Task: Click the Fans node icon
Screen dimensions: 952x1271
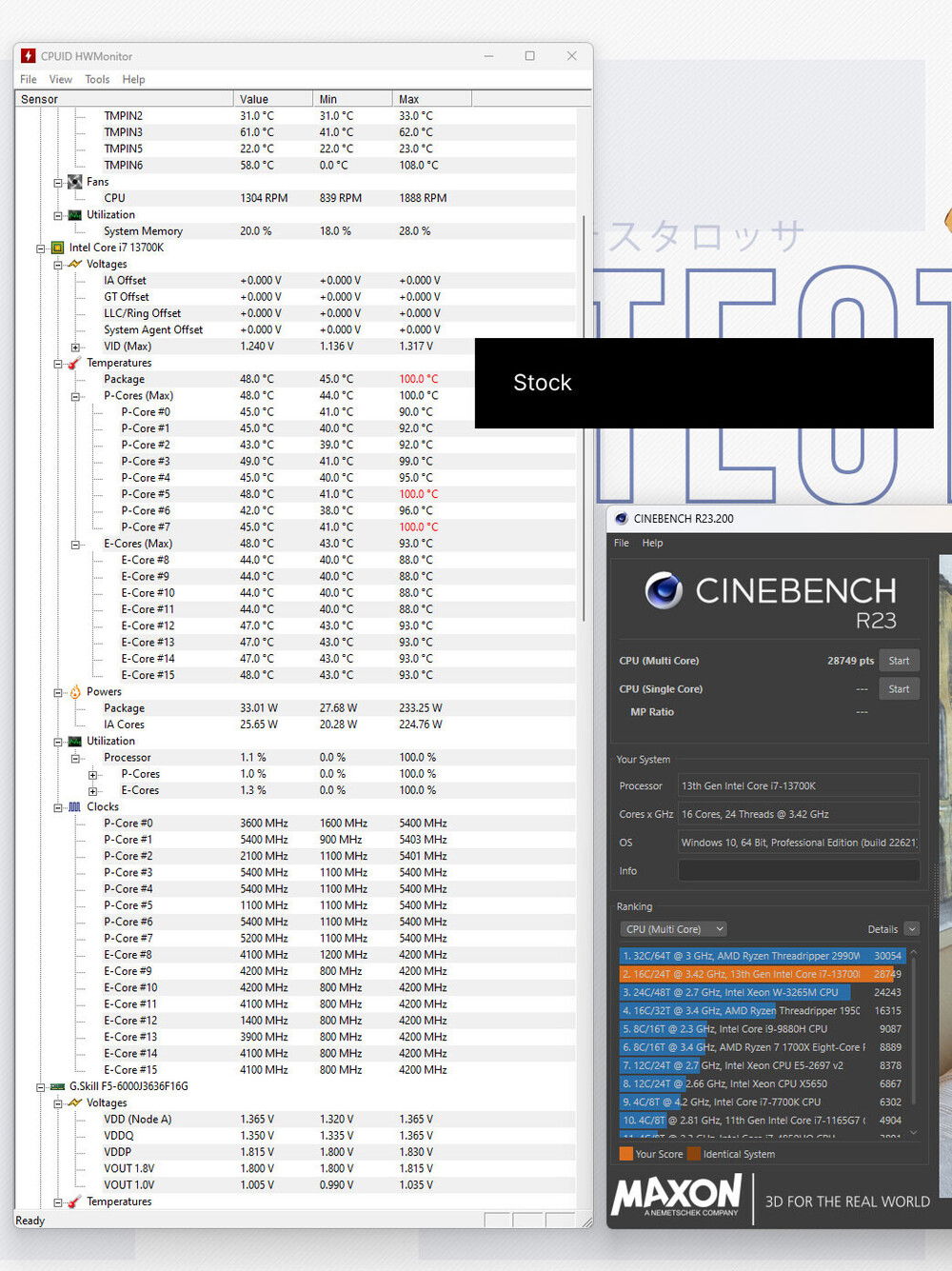Action: click(x=75, y=182)
